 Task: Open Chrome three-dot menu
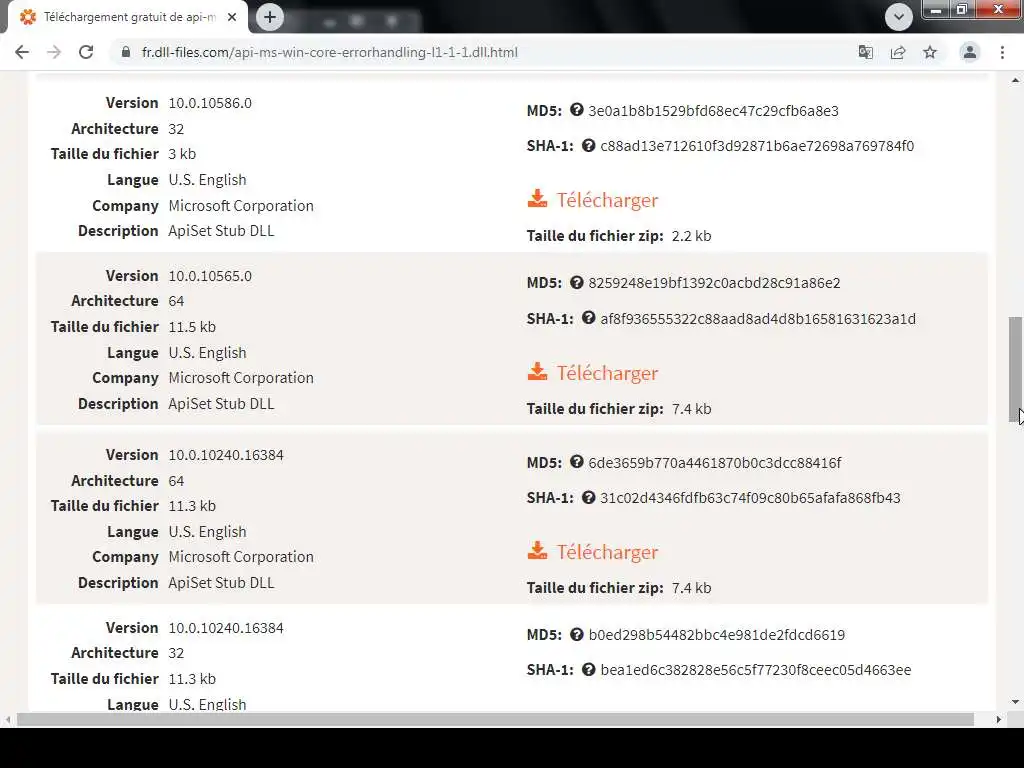1002,52
